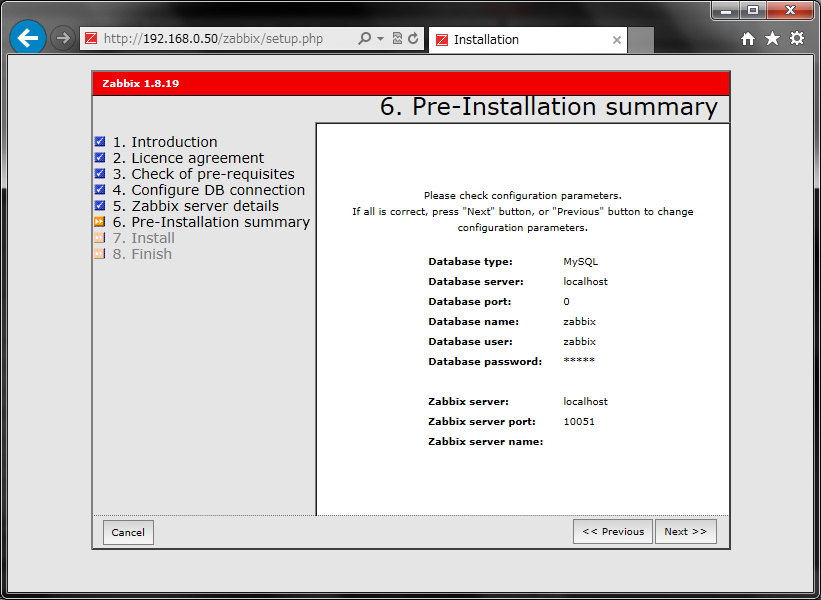Click the 'Database type:' label
Viewport: 821px width, 600px height.
(x=470, y=261)
